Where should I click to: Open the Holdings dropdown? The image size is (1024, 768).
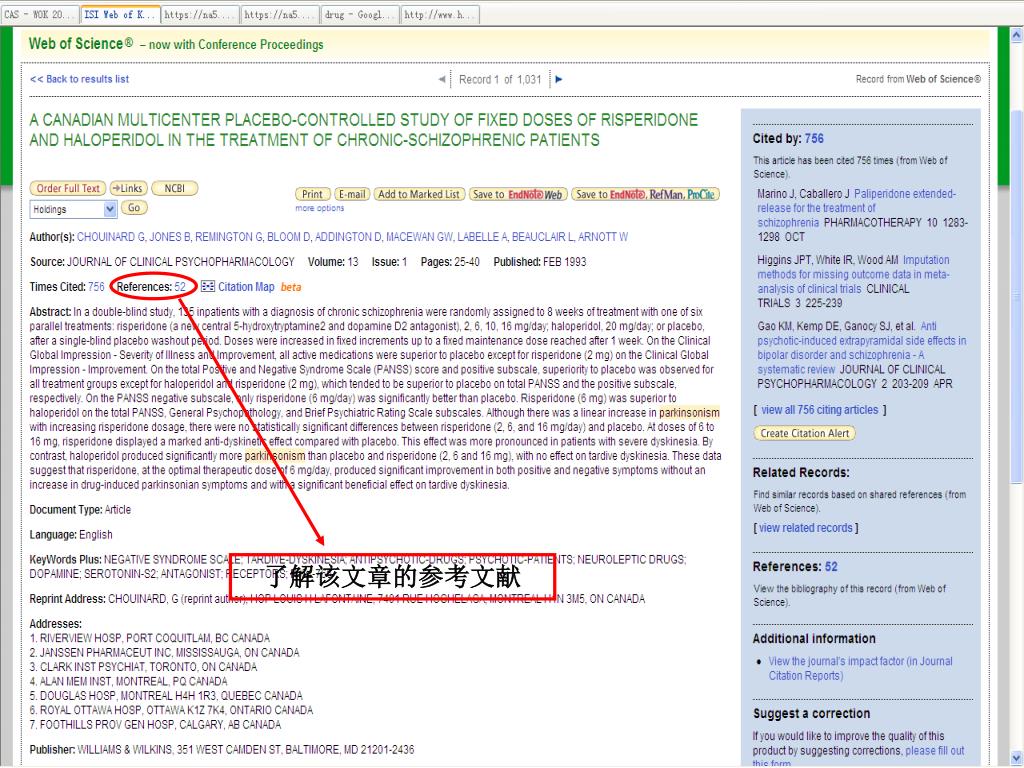point(73,209)
